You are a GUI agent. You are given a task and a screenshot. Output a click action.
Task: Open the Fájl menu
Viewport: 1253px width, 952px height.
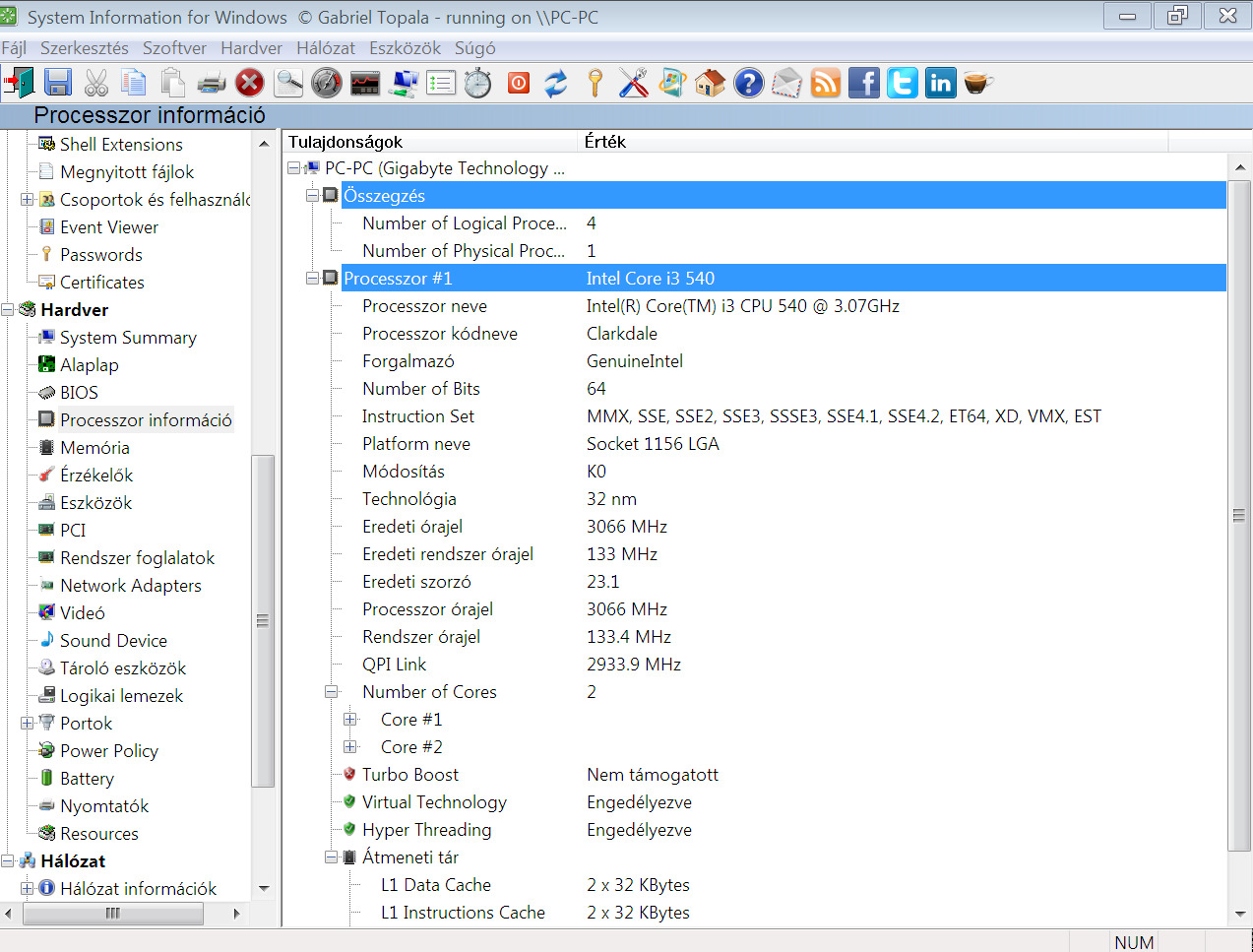click(14, 48)
